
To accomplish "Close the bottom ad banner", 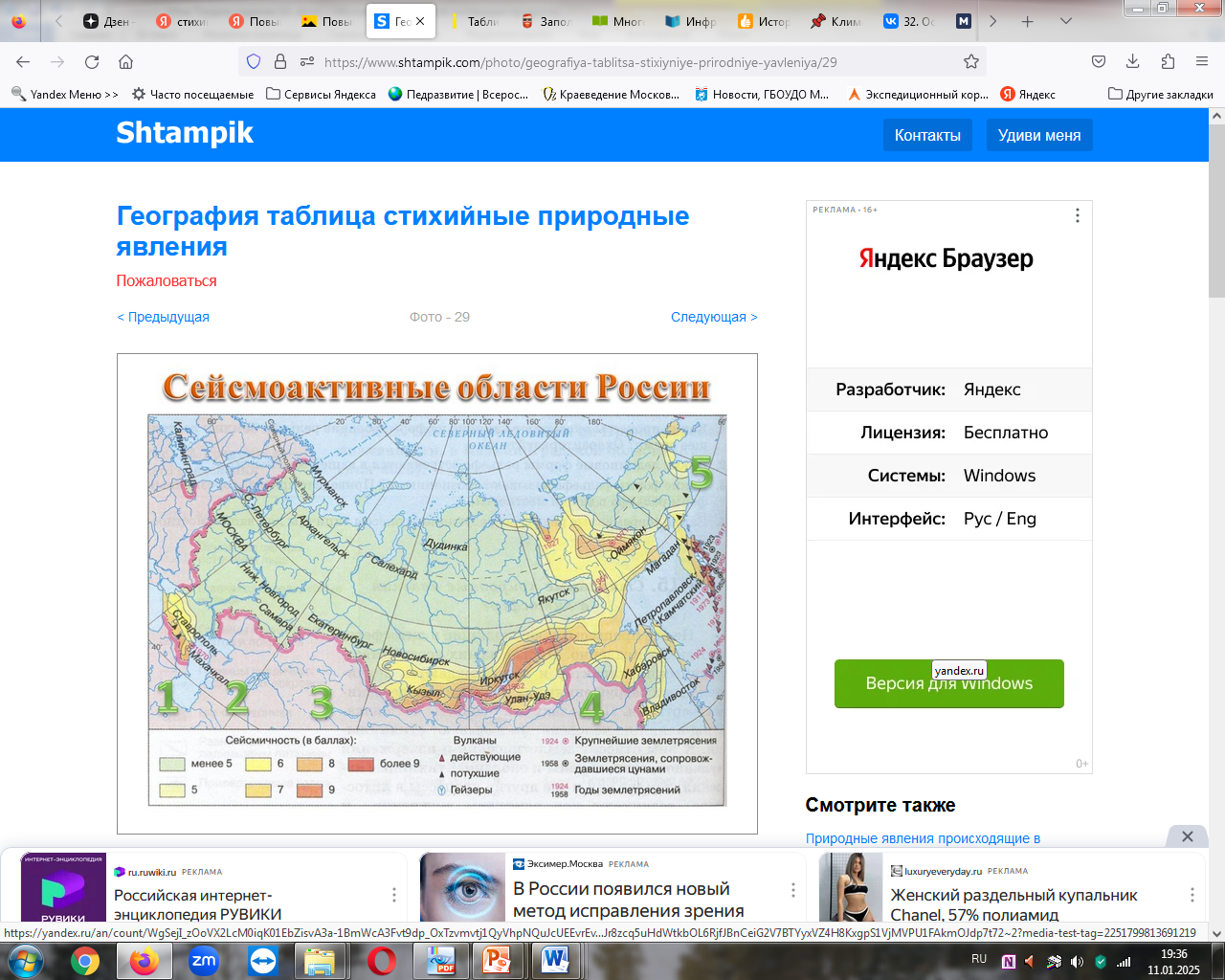I will [x=1187, y=836].
